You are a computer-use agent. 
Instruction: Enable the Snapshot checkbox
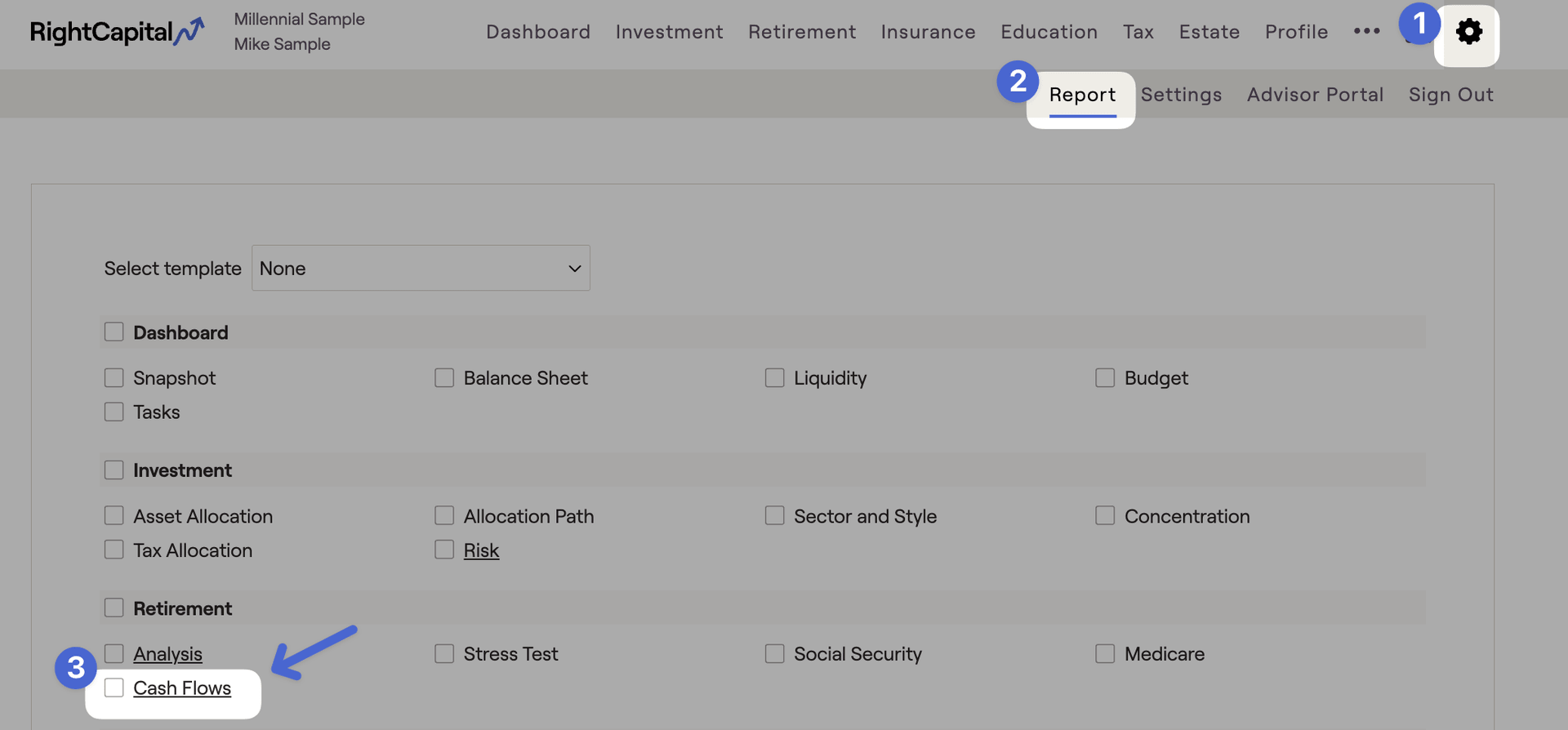click(114, 378)
